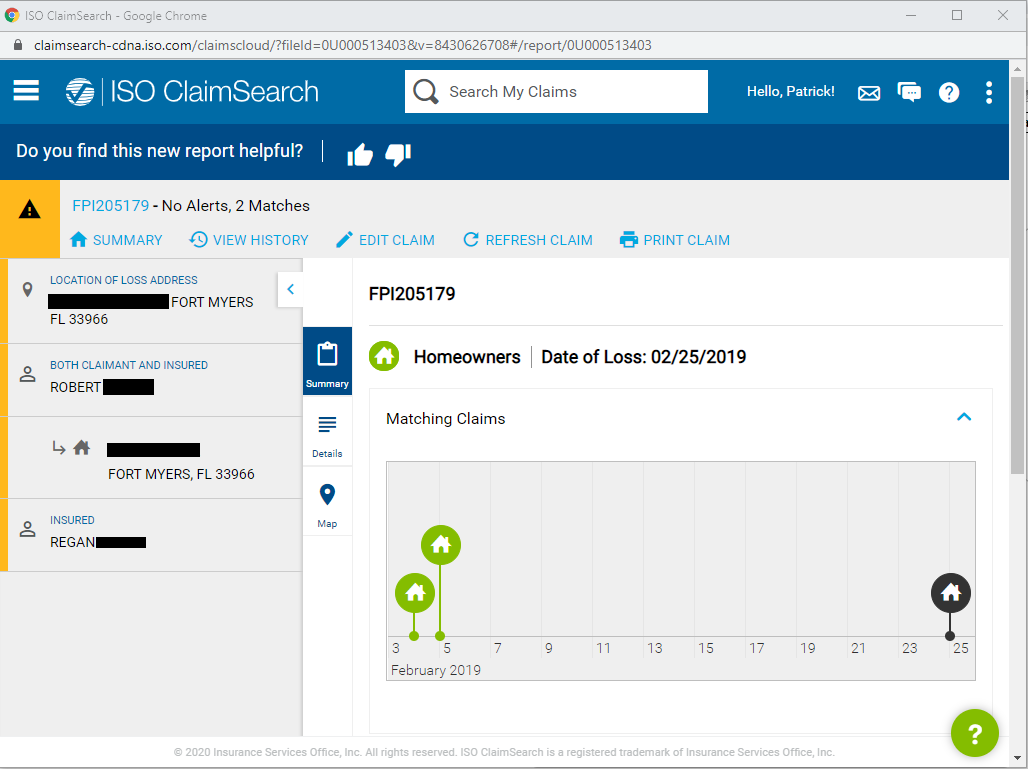Give thumbs up feedback on the report

tap(360, 155)
